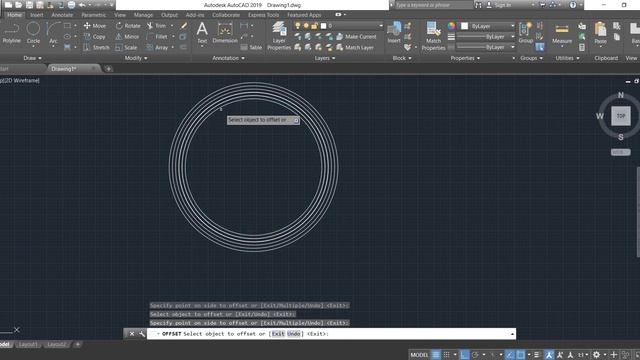Viewport: 640px width, 360px height.
Task: Expand the Properties panel
Action: tap(465, 58)
